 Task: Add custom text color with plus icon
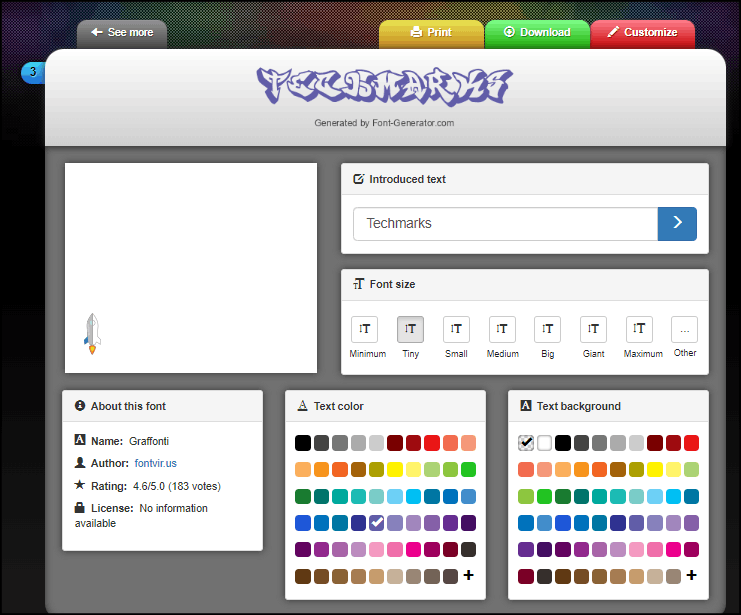pyautogui.click(x=468, y=576)
